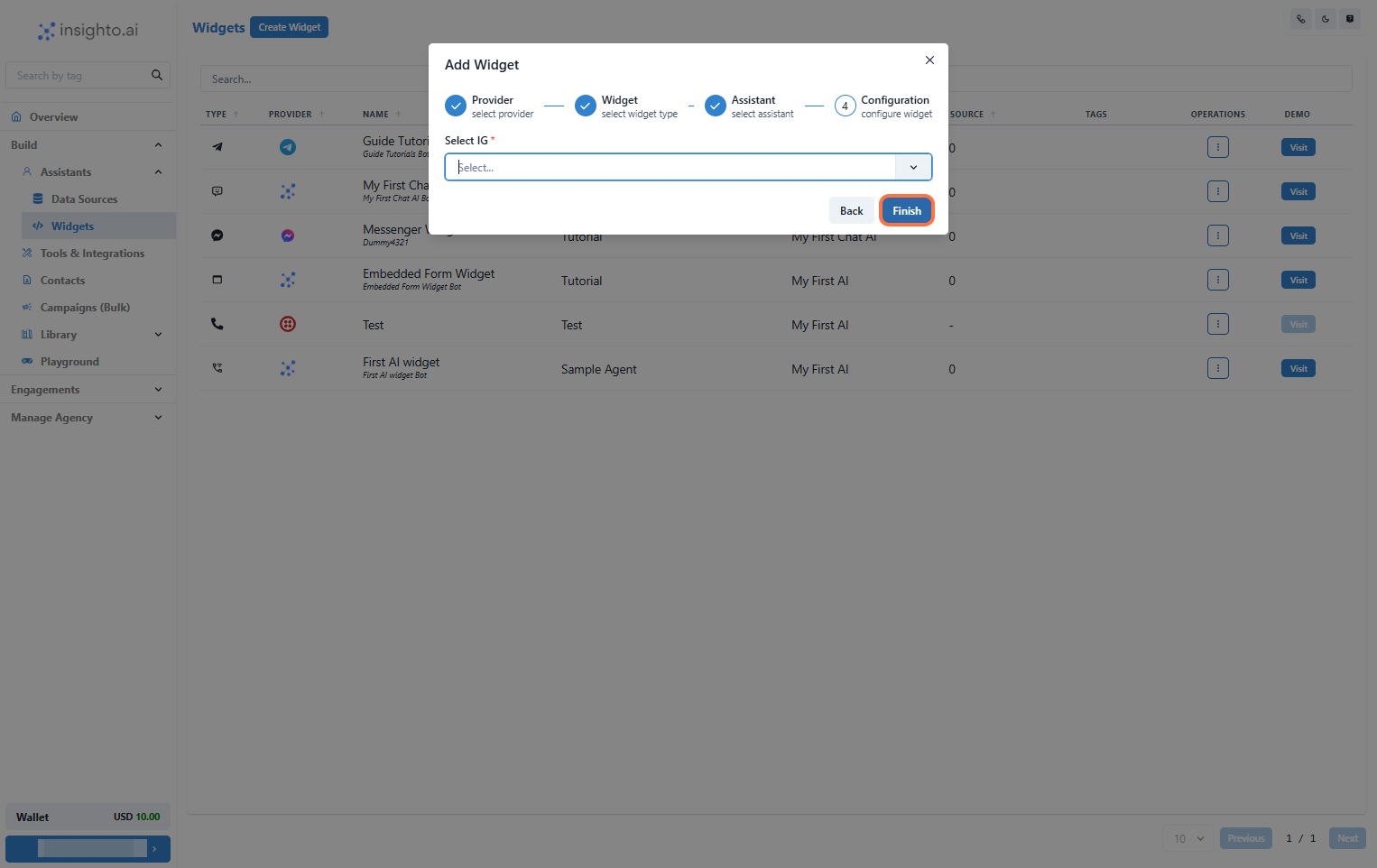The height and width of the screenshot is (868, 1377).
Task: Click the search magnifier icon in the sidebar
Action: pos(157,75)
